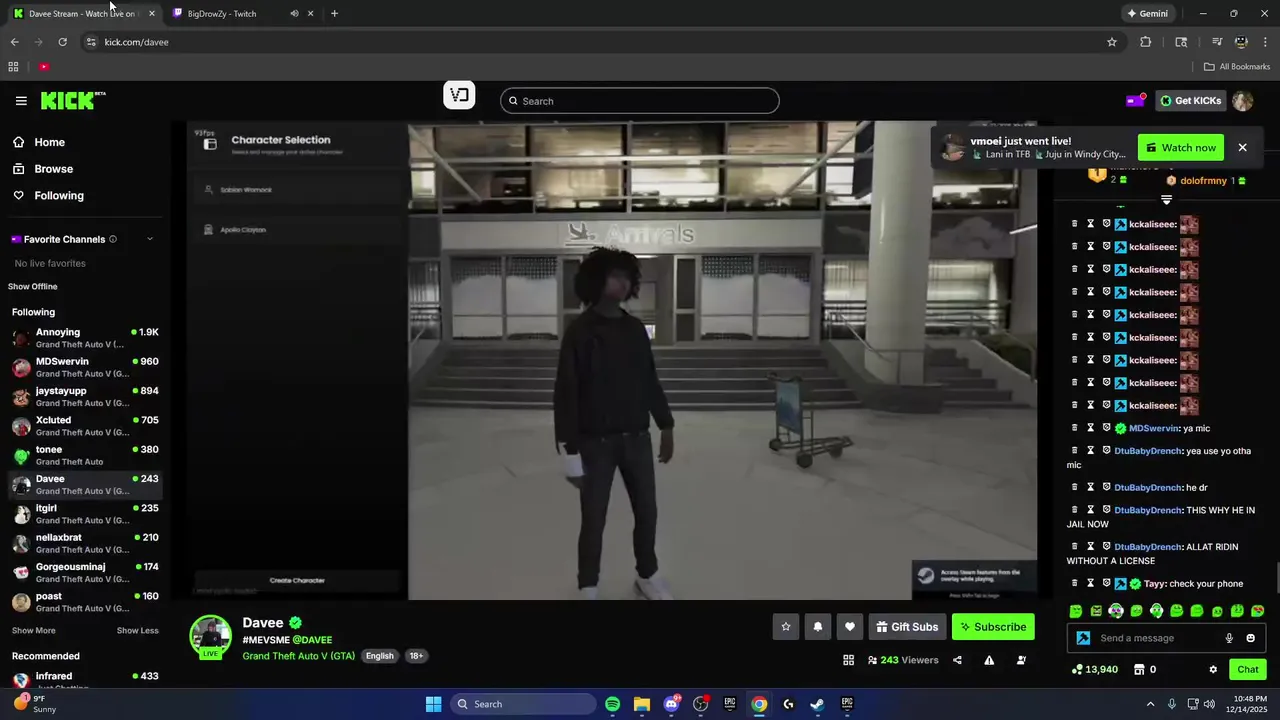Bookmark this page with star icon
The width and height of the screenshot is (1280, 720).
pos(1111,42)
